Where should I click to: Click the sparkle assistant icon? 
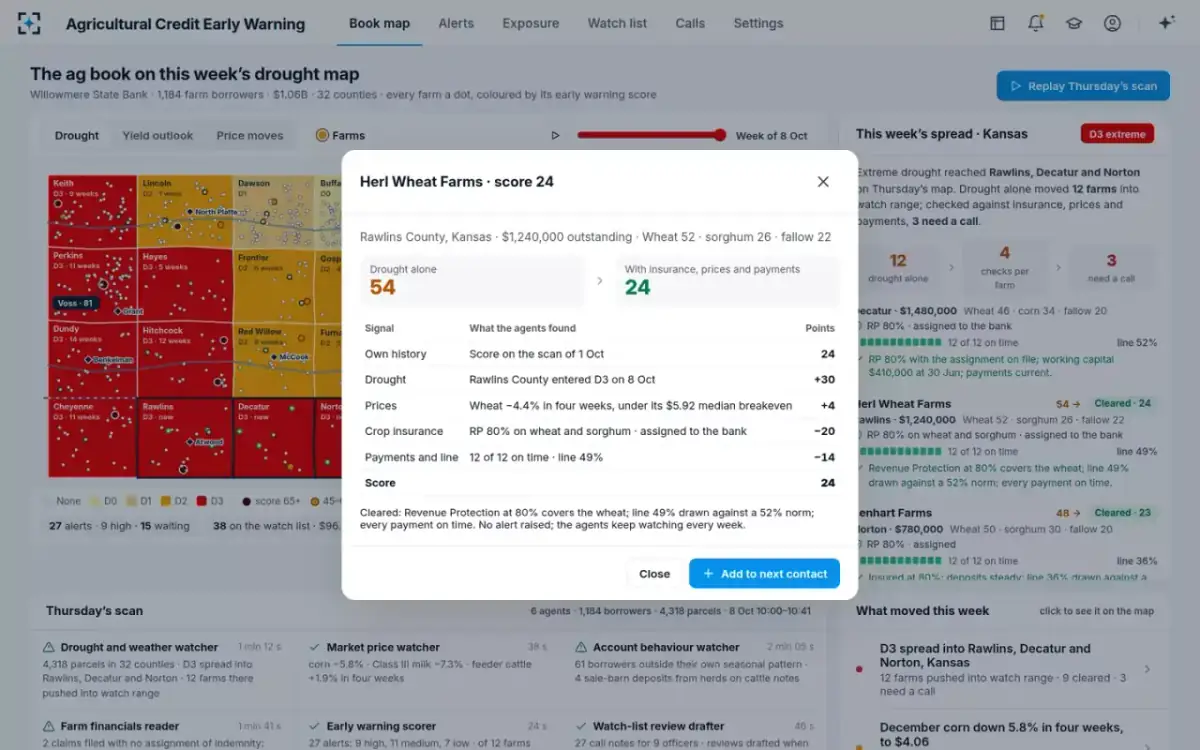click(1166, 23)
